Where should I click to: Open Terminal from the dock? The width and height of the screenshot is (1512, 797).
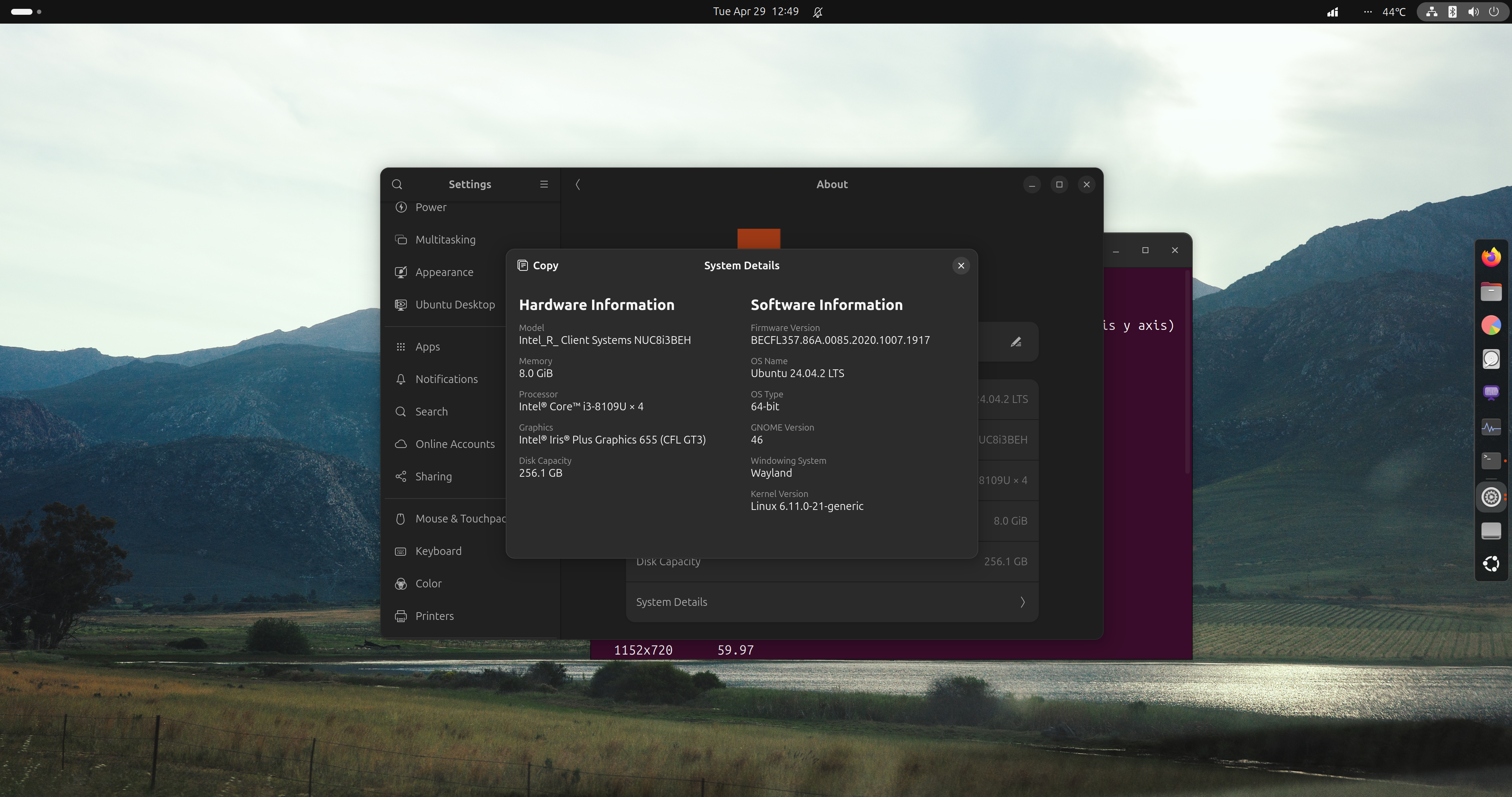(x=1491, y=461)
